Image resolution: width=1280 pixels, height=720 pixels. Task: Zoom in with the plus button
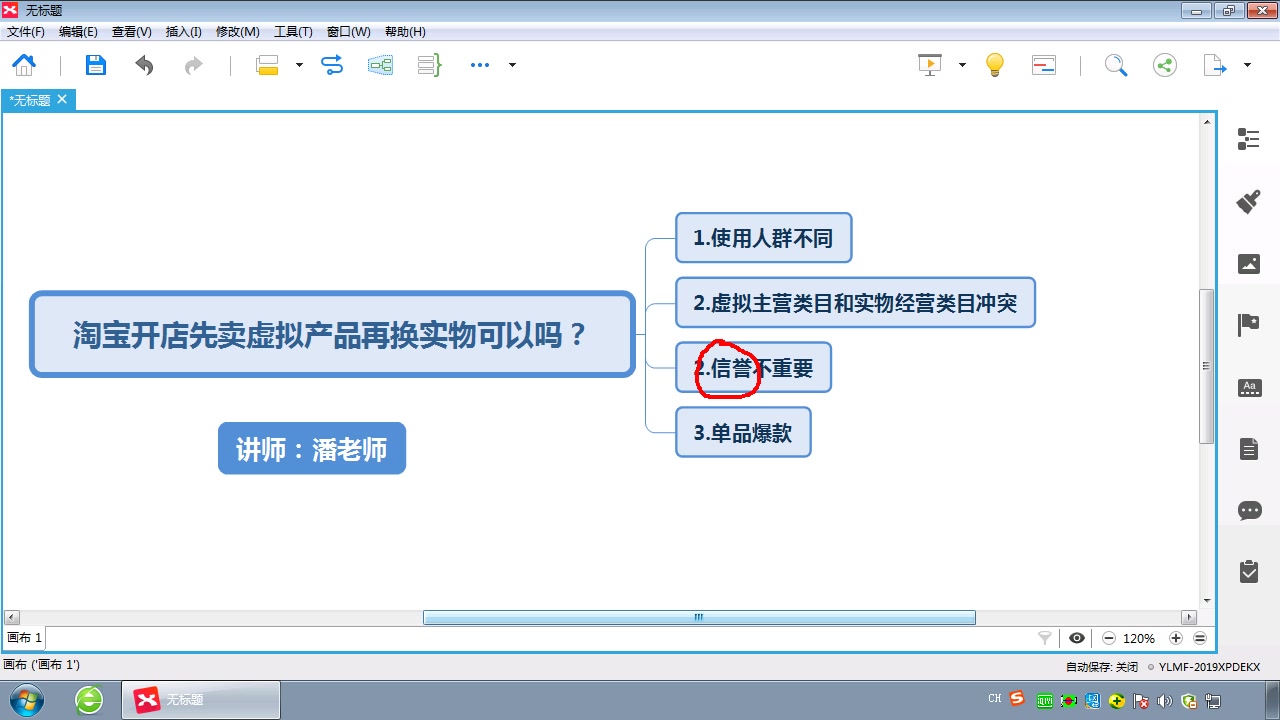[x=1176, y=638]
